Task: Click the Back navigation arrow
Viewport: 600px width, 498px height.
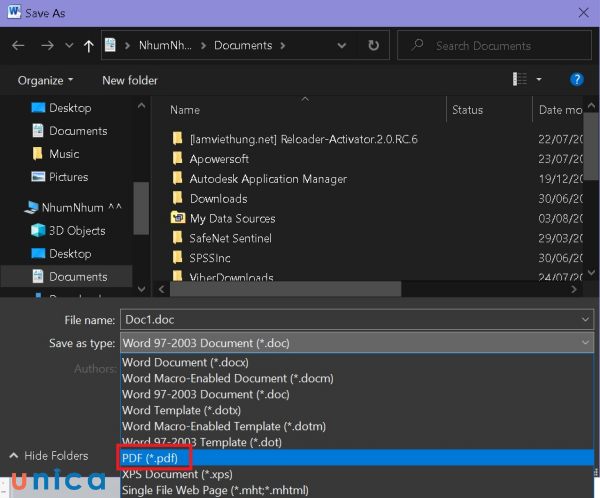Action: pos(18,46)
